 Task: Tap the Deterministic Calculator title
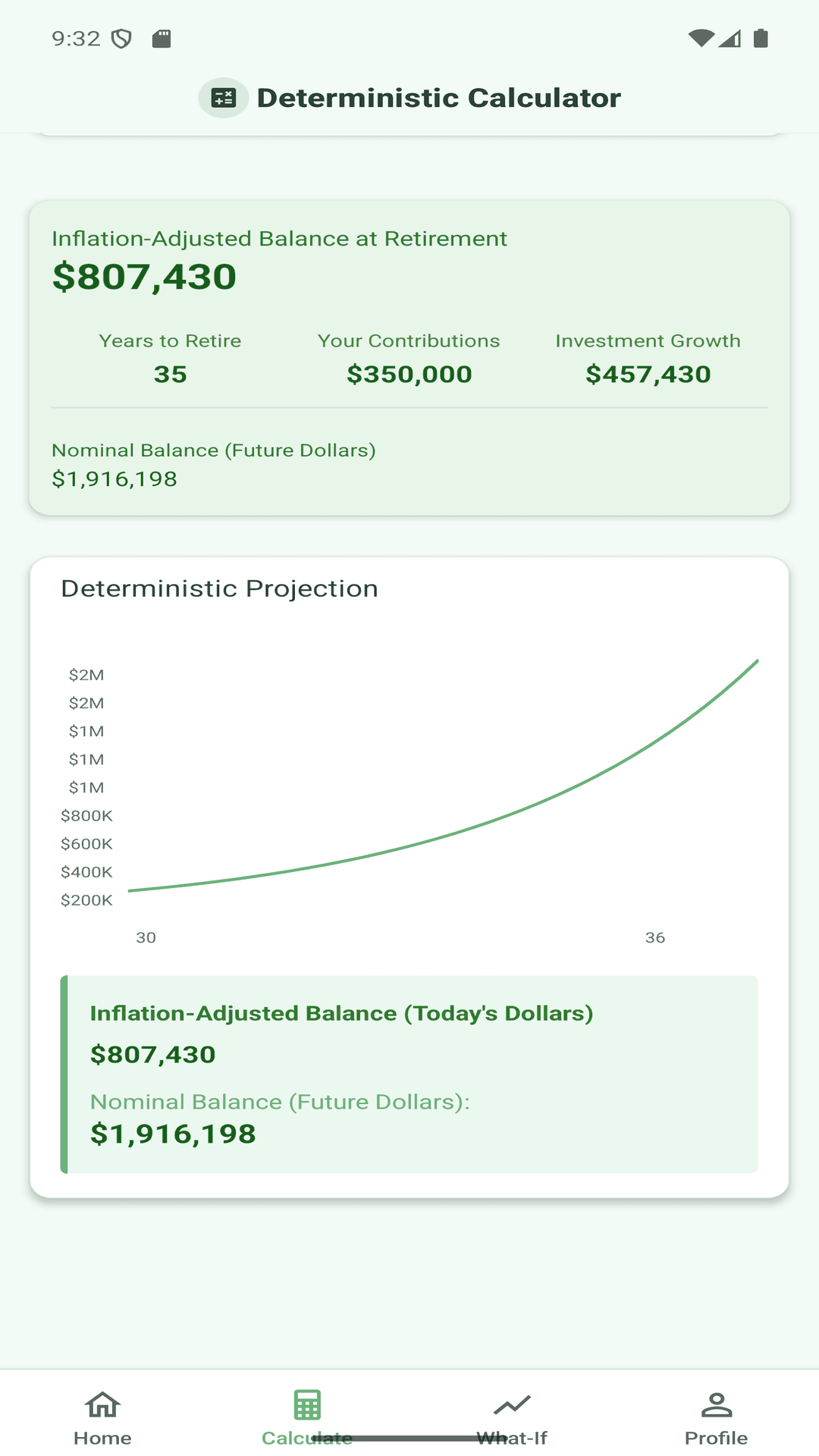tap(438, 98)
